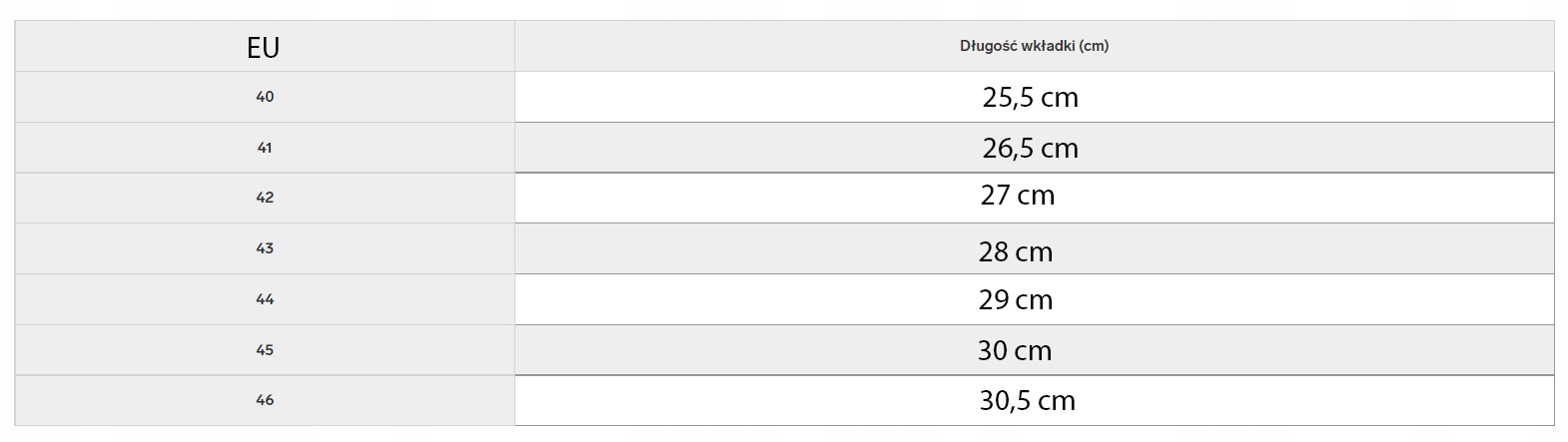Select EU size 45 cell

coord(265,350)
